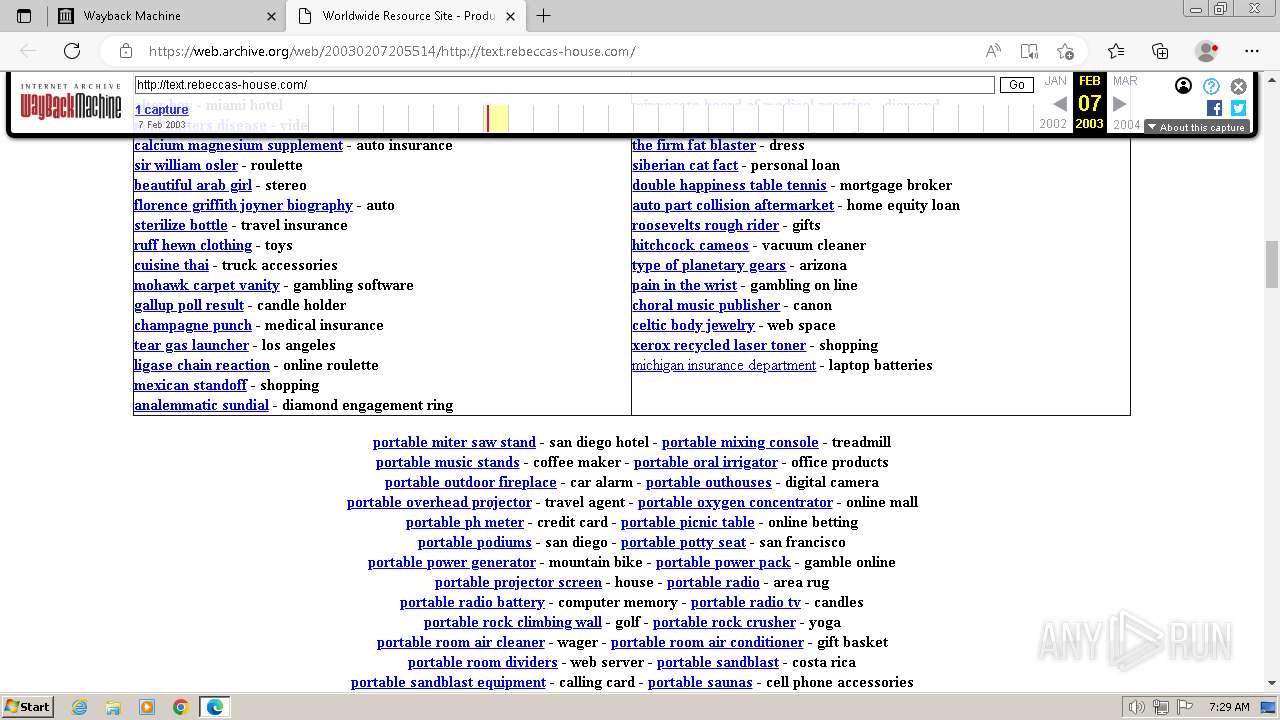Open analemmatic sundial link
The width and height of the screenshot is (1280, 720).
201,405
